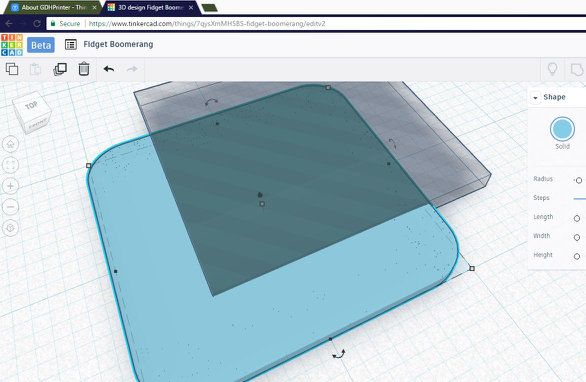The image size is (586, 382).
Task: Click the browser Back arrow
Action: [x=9, y=24]
